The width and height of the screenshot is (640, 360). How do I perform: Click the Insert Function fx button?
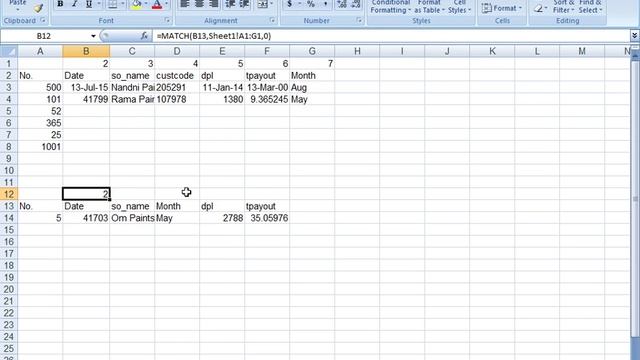[144, 36]
